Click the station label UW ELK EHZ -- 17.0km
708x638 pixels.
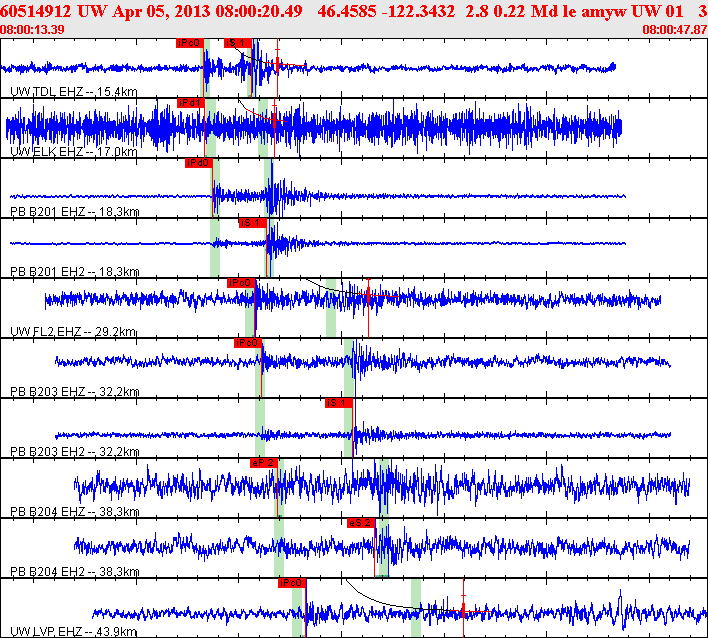[74, 152]
